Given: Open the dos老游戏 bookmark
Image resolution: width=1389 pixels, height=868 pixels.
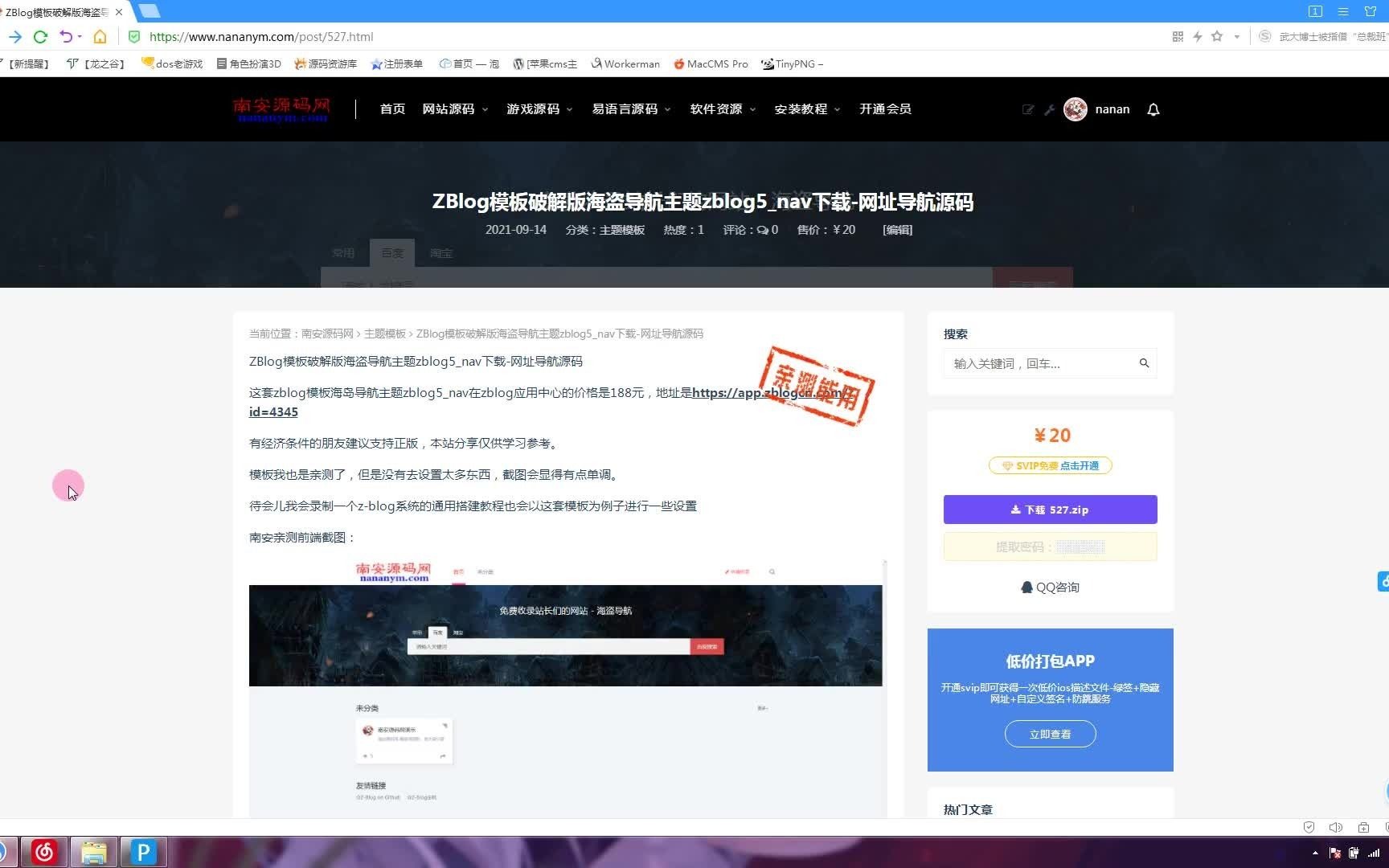Looking at the screenshot, I should point(172,64).
